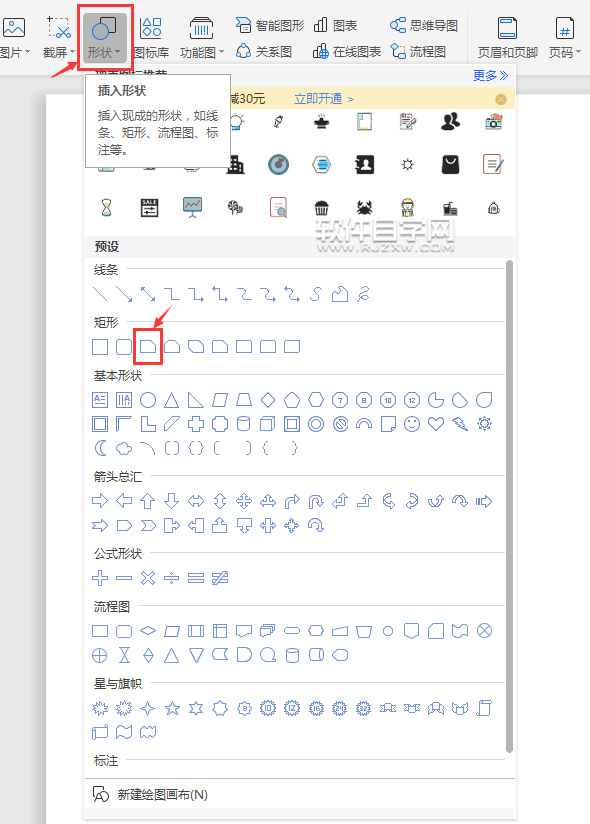Screen dimensions: 590x824
Task: Choose the flowchart decision diamond
Action: point(148,630)
